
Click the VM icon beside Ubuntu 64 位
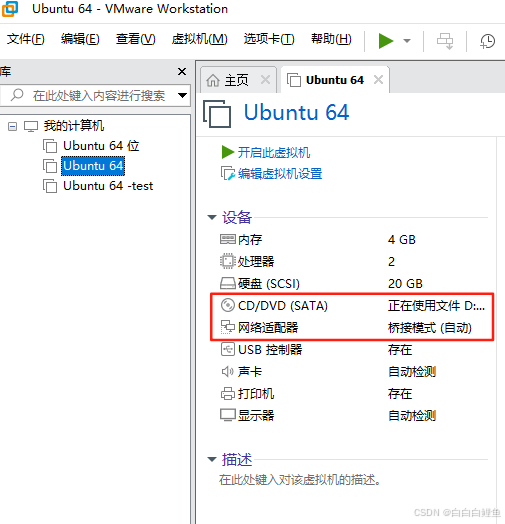[50, 146]
